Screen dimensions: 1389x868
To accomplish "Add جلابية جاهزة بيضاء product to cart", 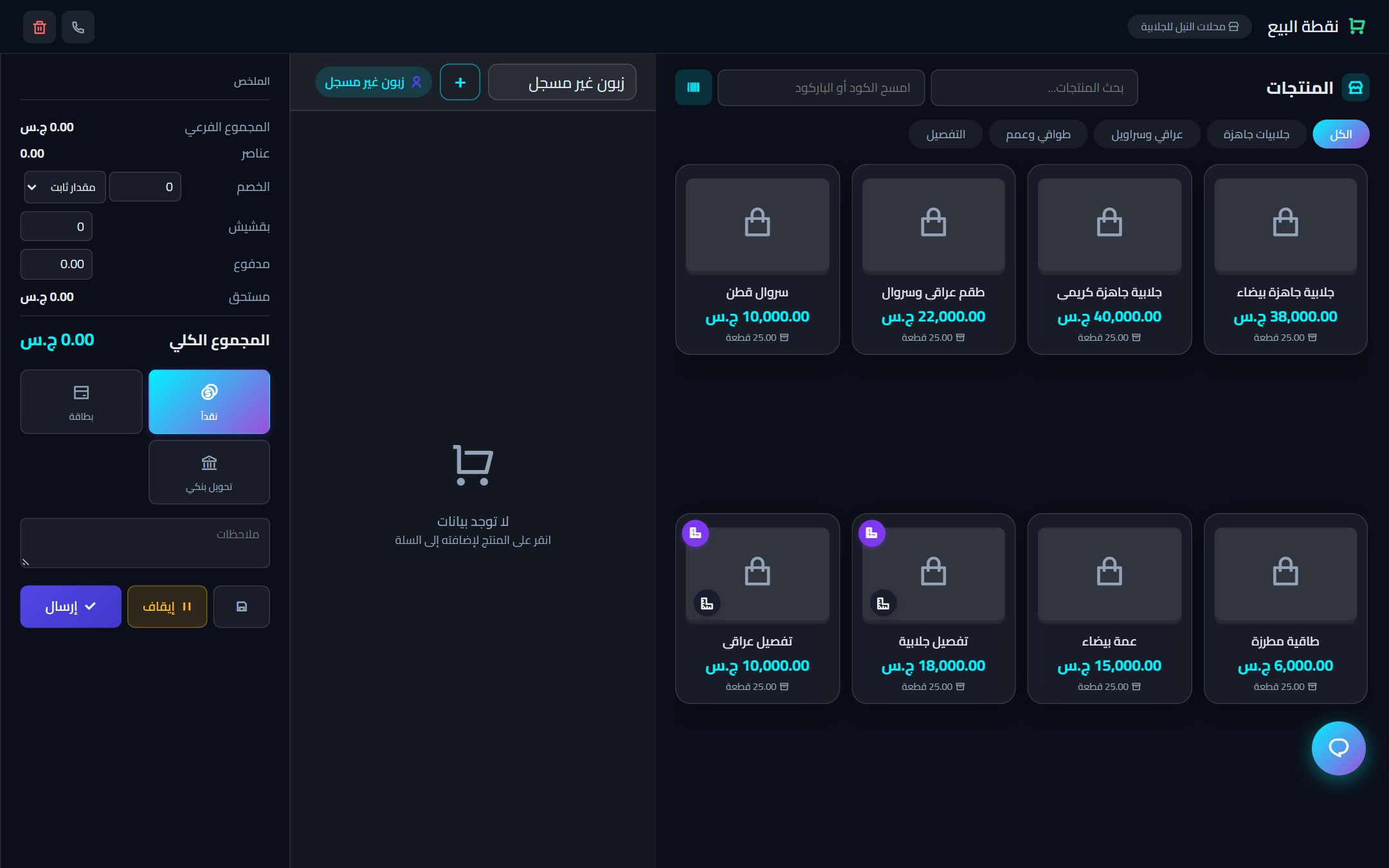I will [x=1285, y=259].
